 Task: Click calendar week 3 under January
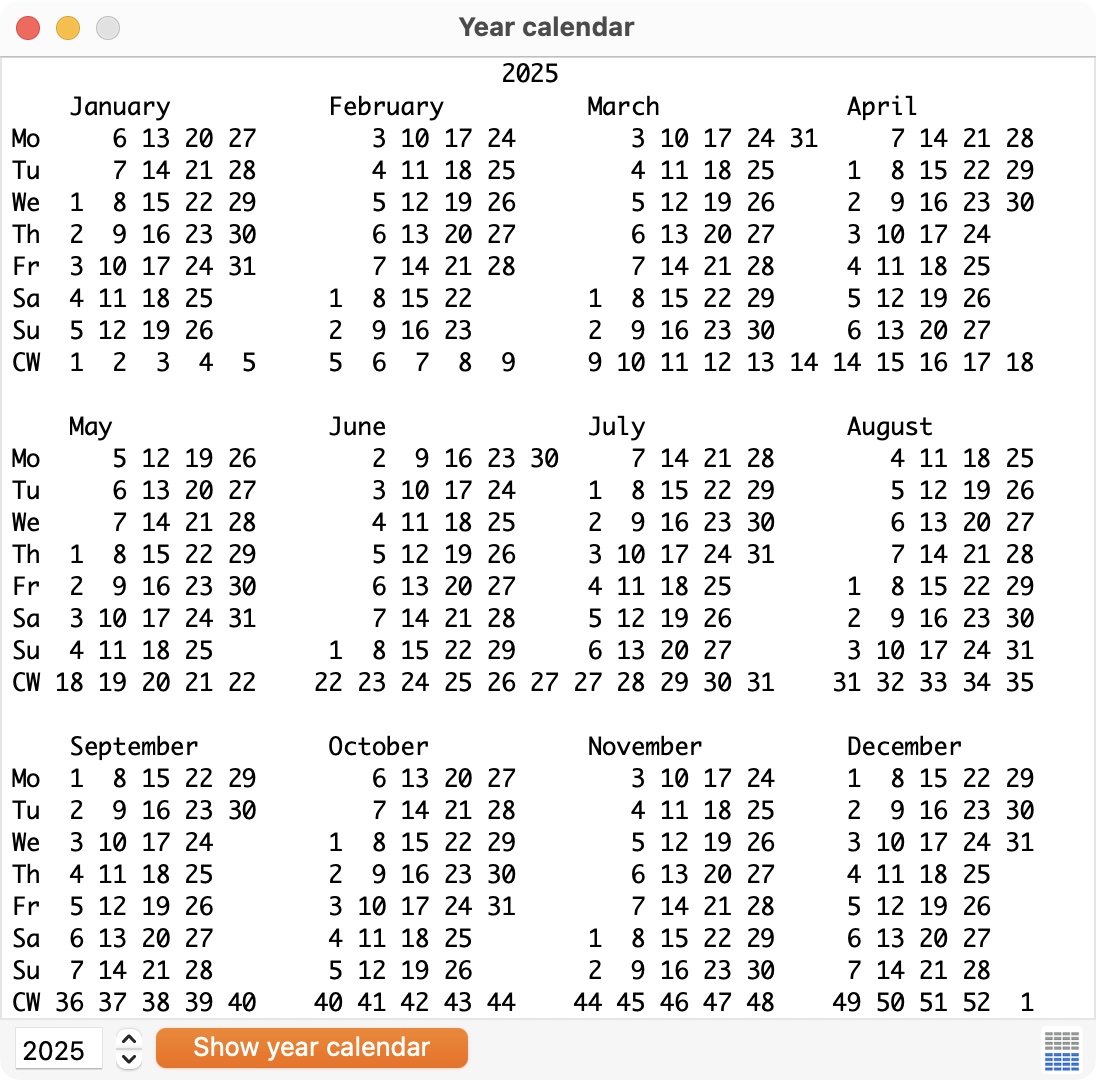click(163, 363)
